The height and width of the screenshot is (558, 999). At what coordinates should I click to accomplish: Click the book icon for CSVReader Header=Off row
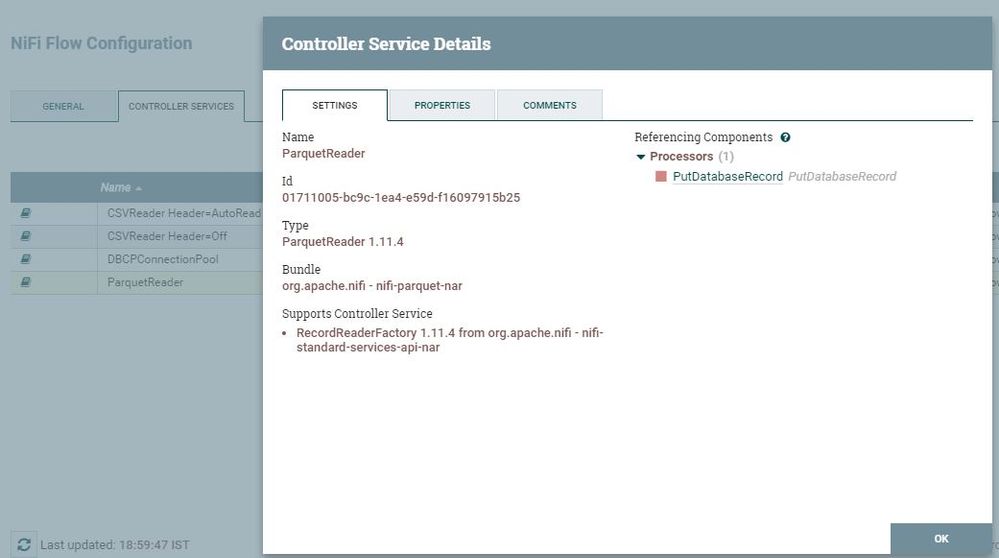tap(25, 236)
